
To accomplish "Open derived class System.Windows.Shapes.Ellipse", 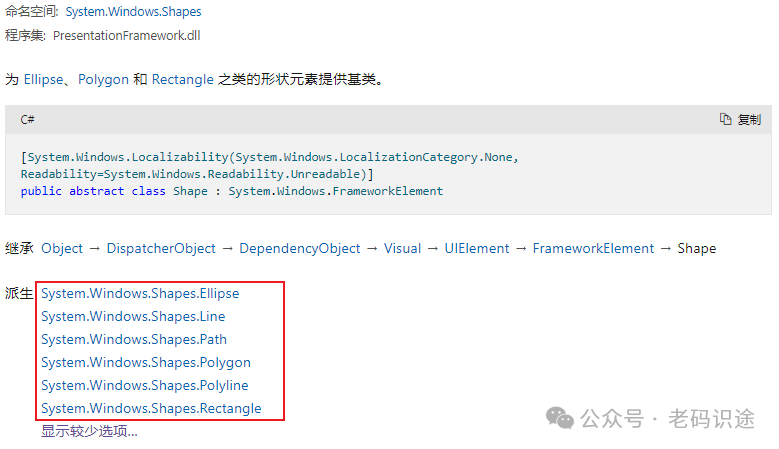I will [140, 294].
